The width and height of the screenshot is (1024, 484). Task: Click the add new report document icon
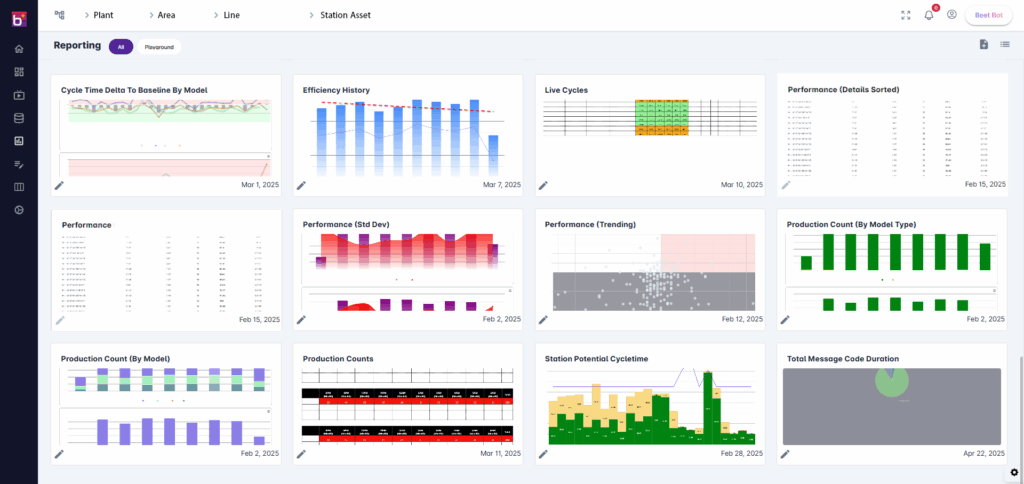coord(984,45)
